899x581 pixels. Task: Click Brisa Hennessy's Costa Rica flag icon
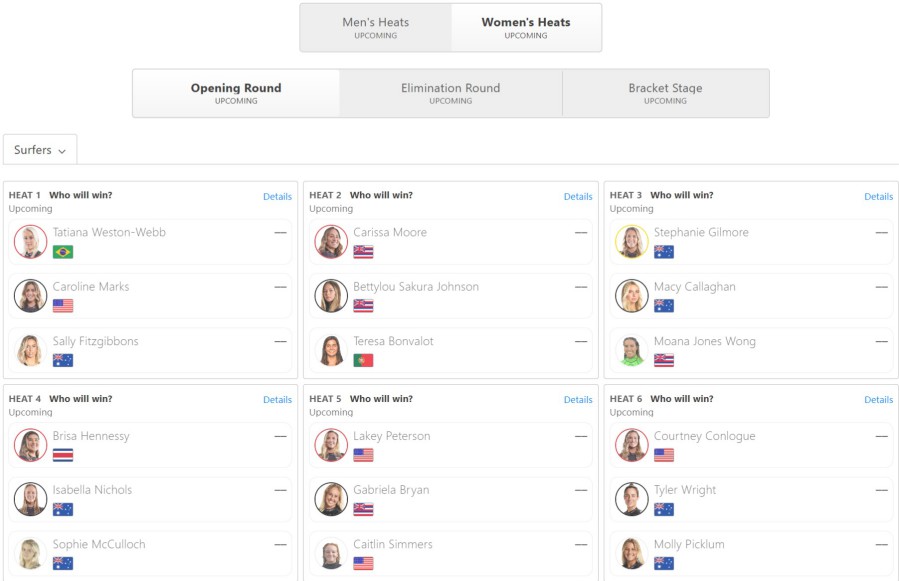63,455
